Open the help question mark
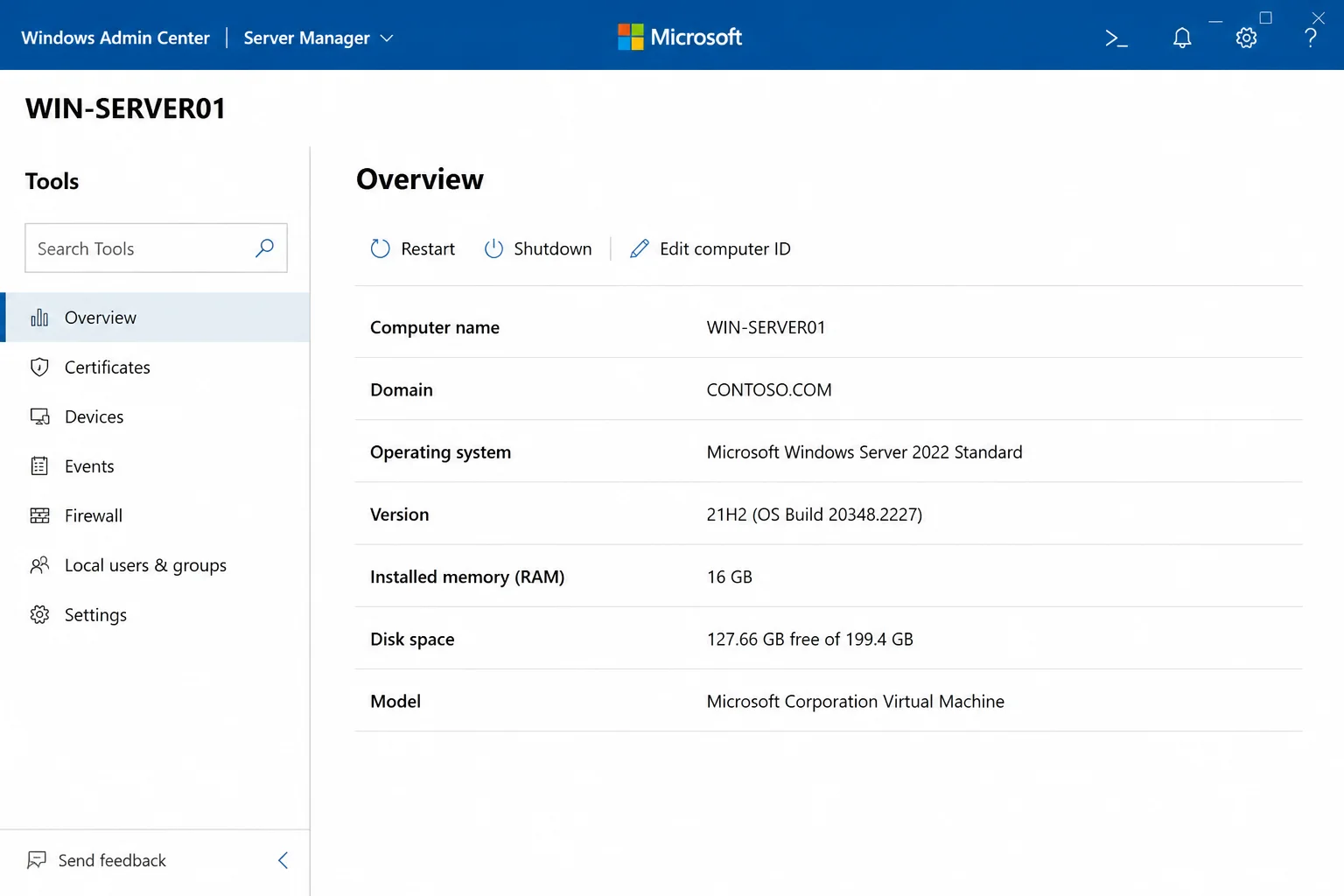 pyautogui.click(x=1310, y=38)
